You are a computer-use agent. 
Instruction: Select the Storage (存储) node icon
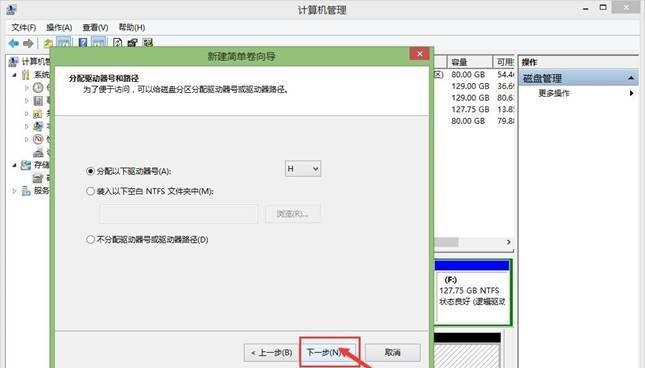click(x=26, y=165)
